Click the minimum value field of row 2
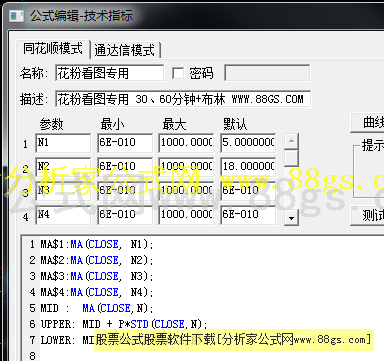This screenshot has width=384, height=361. [x=125, y=166]
